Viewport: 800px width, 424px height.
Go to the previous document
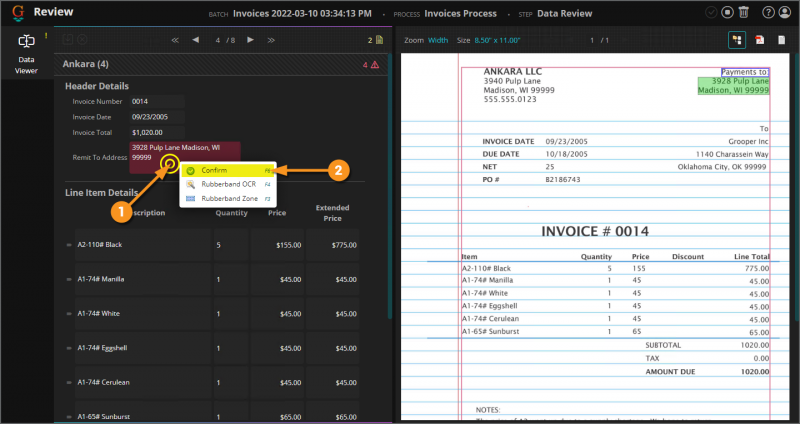195,40
